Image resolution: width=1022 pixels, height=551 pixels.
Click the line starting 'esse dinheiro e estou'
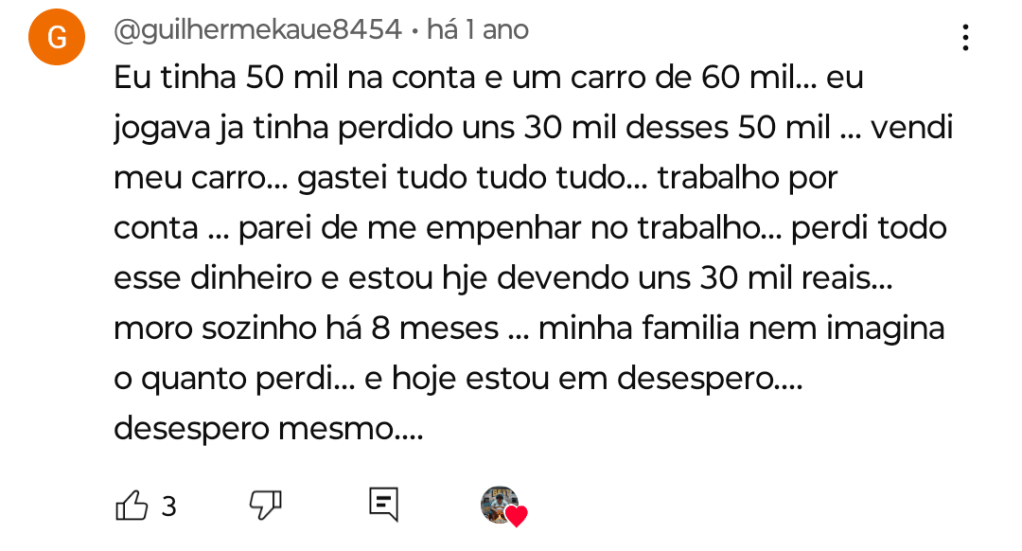point(503,279)
